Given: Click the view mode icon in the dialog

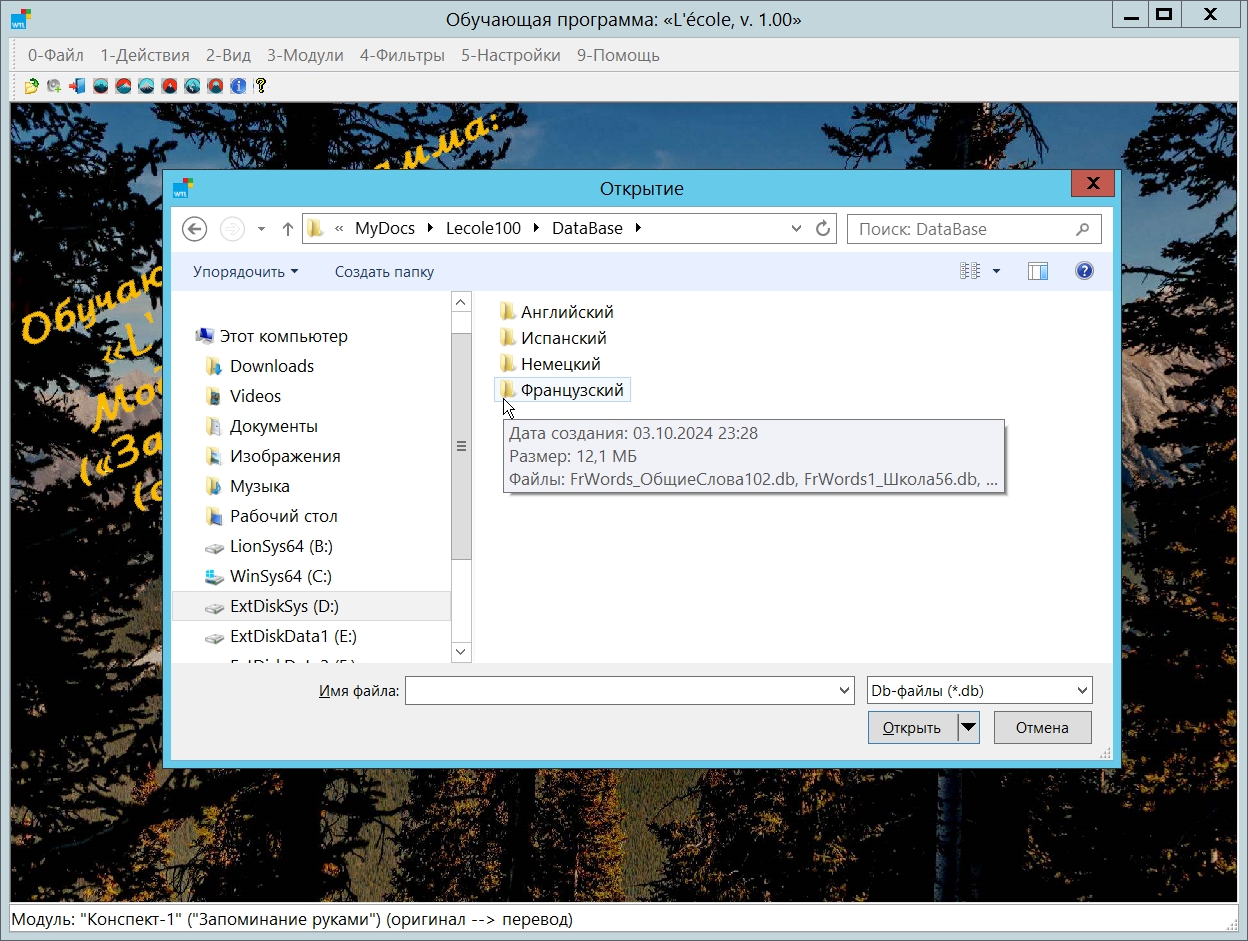Looking at the screenshot, I should 969,271.
